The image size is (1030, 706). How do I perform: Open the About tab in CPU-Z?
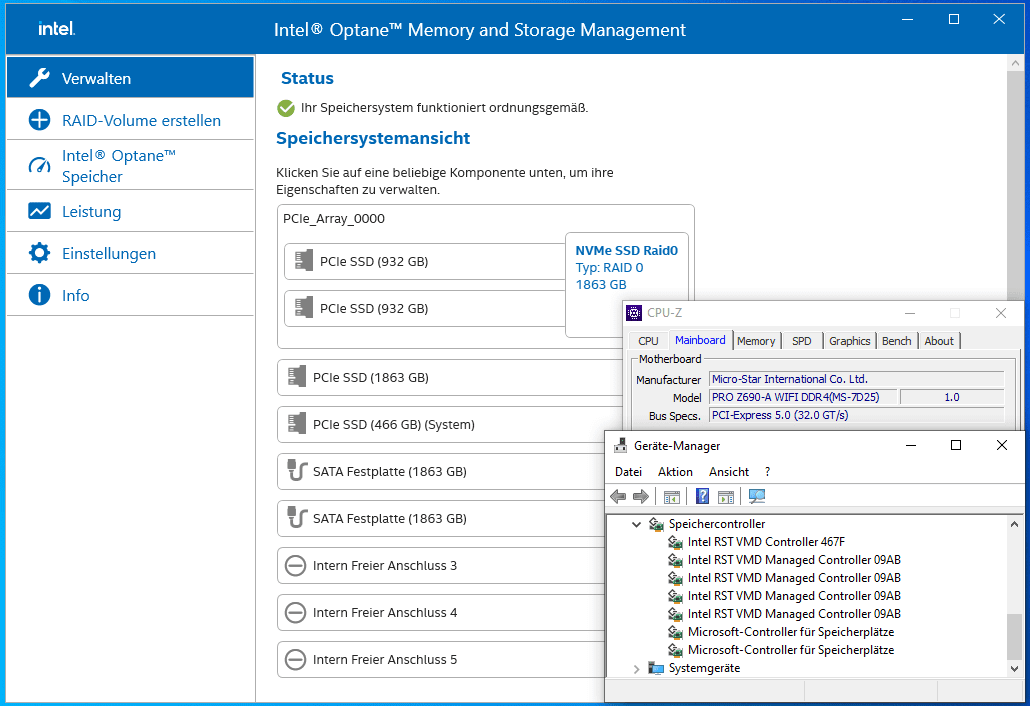point(939,341)
